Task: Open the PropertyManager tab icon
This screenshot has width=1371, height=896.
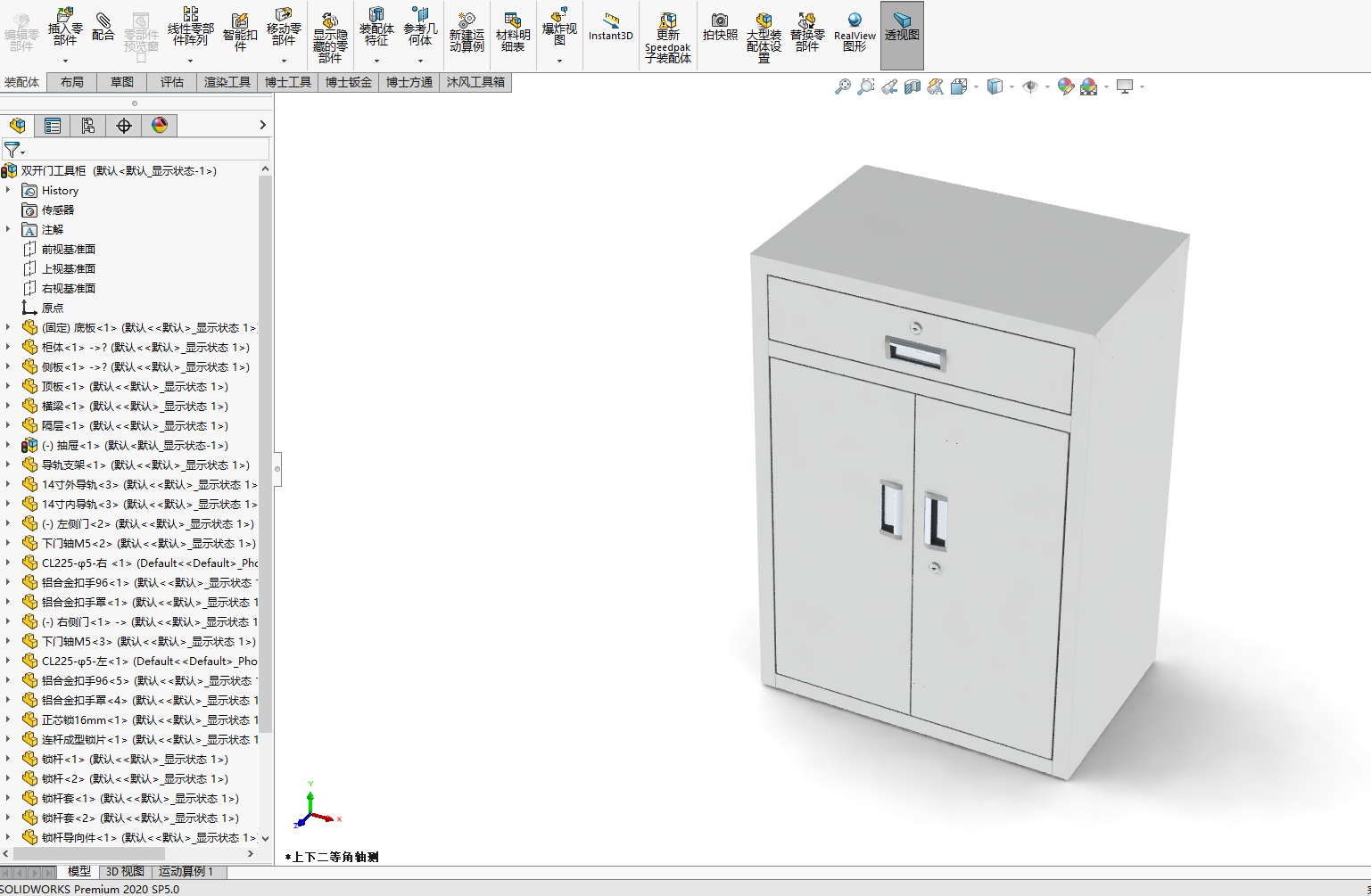Action: 53,126
